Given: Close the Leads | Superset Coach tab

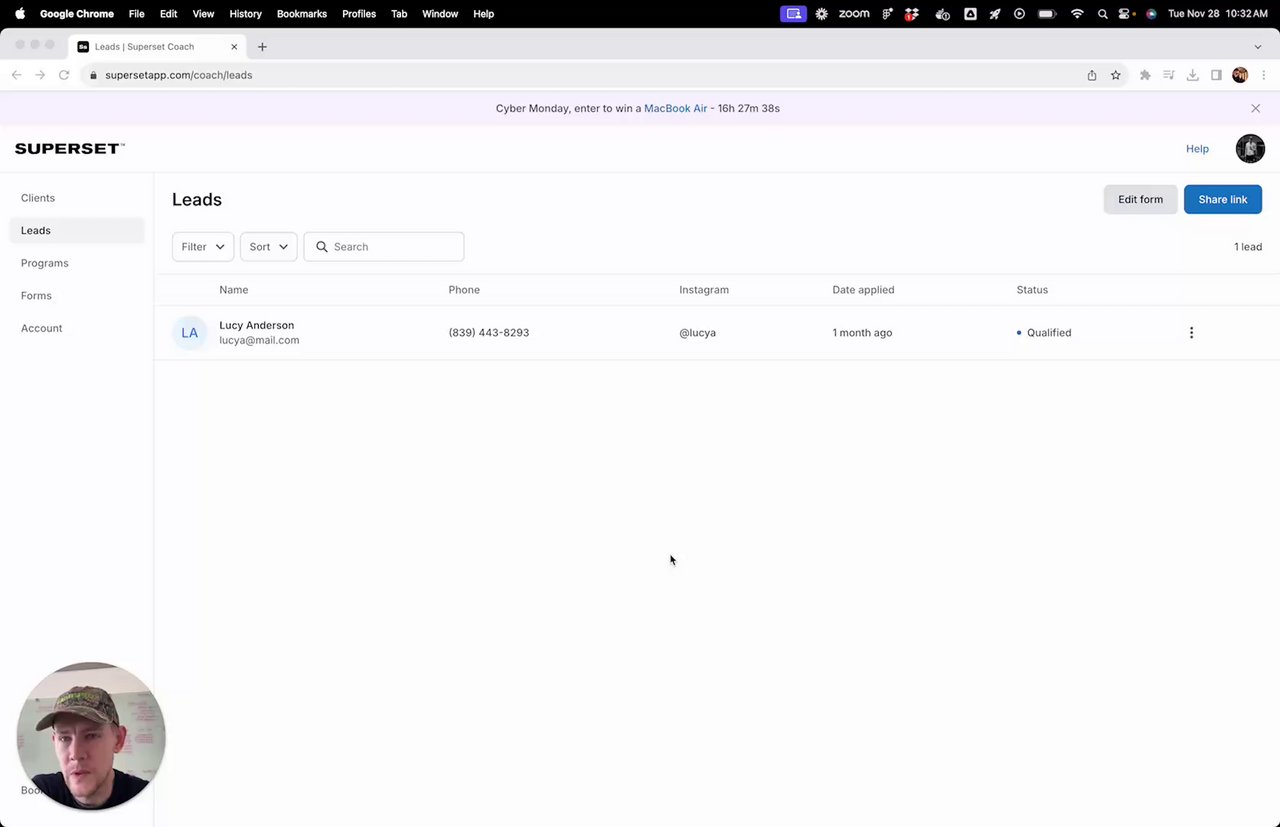Looking at the screenshot, I should click(234, 47).
